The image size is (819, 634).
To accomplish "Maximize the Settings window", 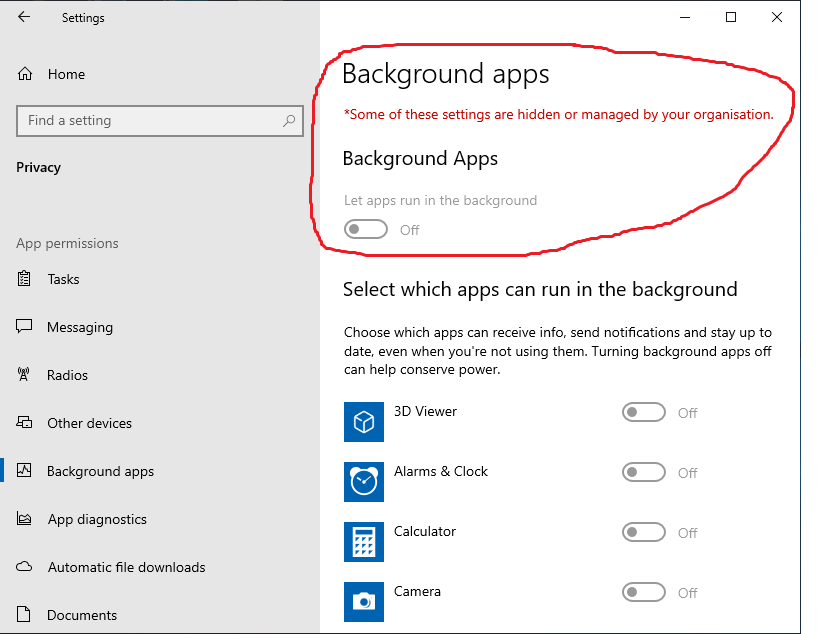I will (731, 17).
